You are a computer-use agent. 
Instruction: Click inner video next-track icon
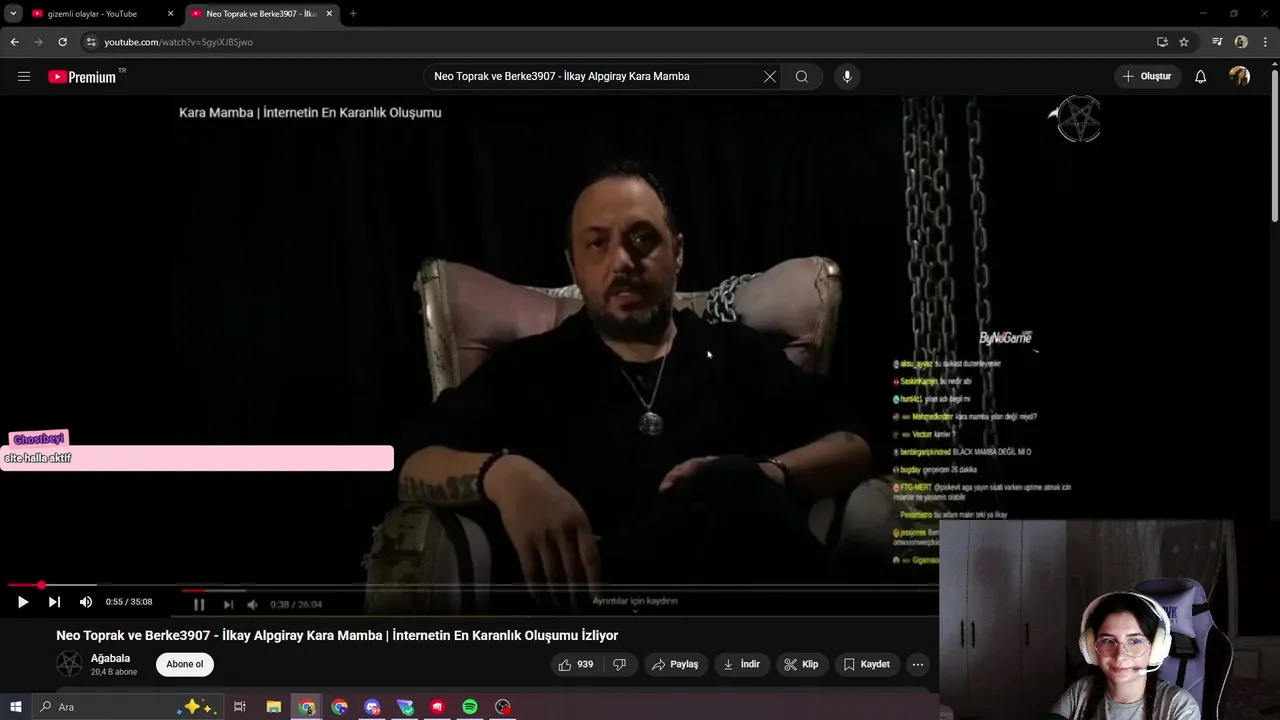click(228, 604)
